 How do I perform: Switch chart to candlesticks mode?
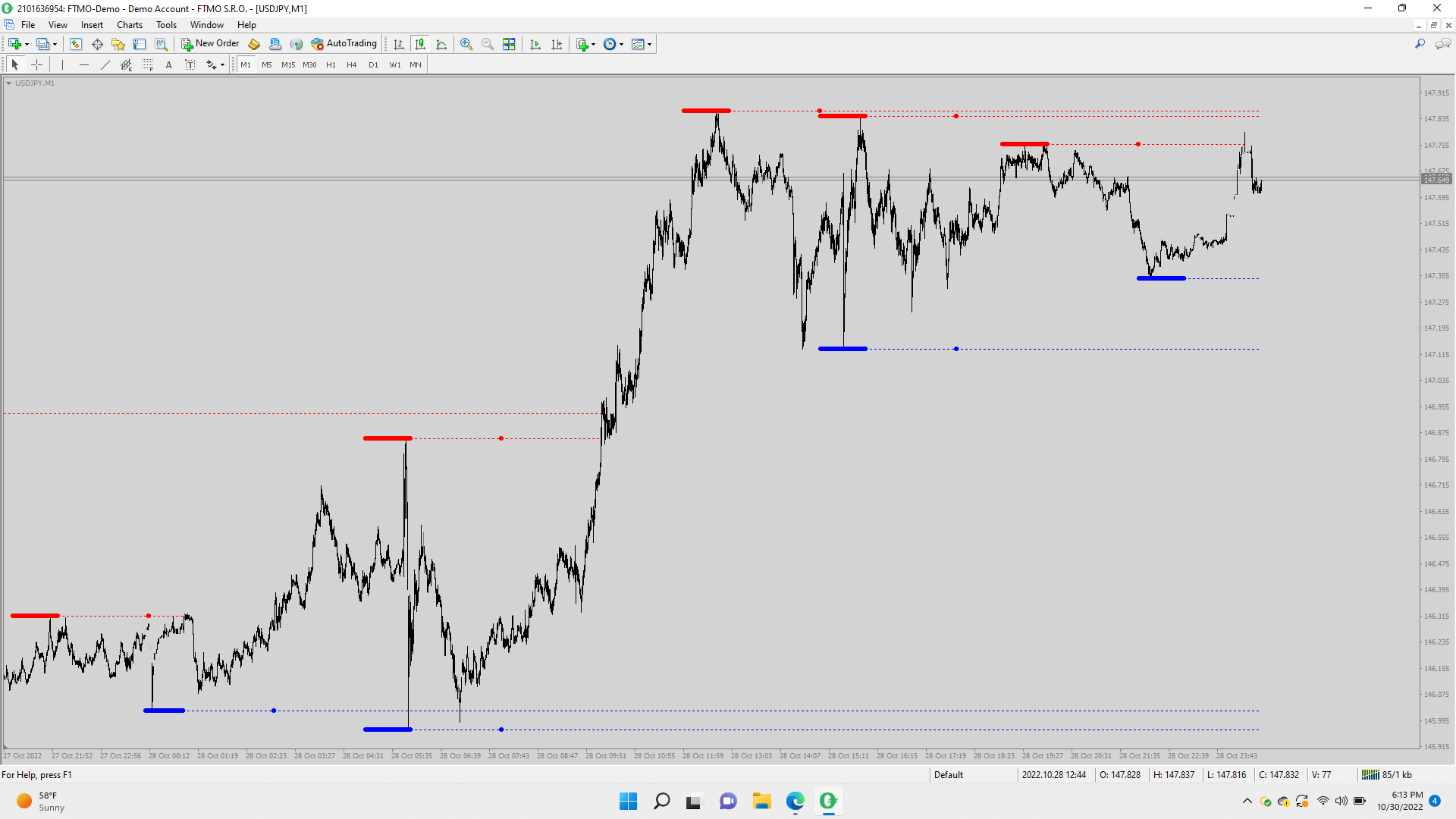420,44
